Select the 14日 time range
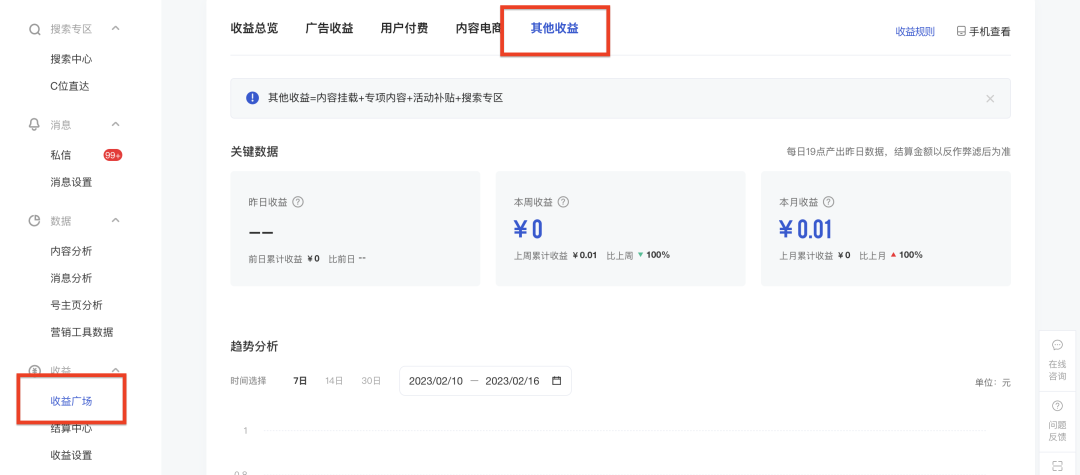The height and width of the screenshot is (475, 1080). tap(334, 381)
